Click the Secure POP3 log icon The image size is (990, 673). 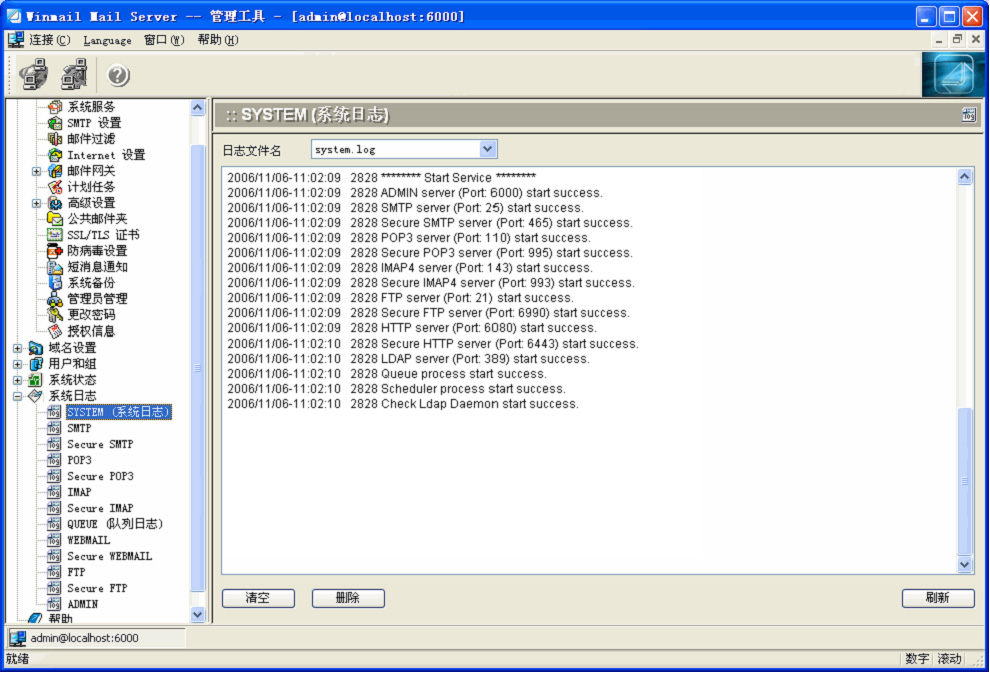point(55,476)
